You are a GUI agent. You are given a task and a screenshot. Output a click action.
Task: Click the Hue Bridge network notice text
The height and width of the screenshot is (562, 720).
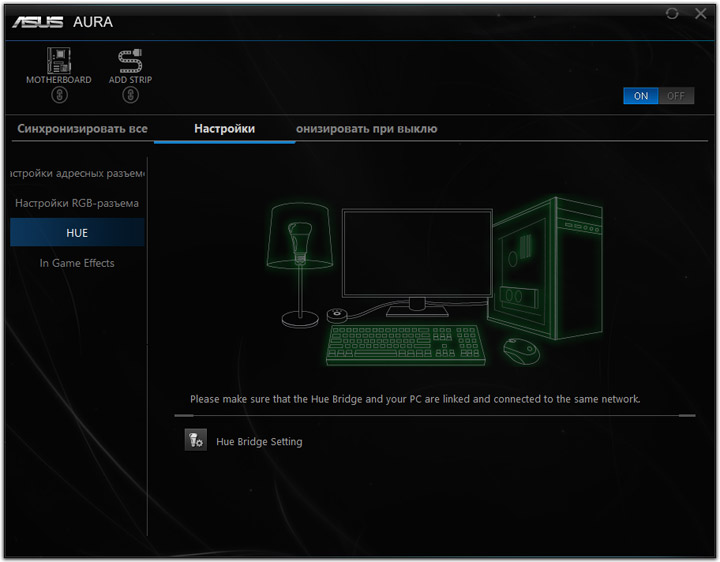coord(415,399)
